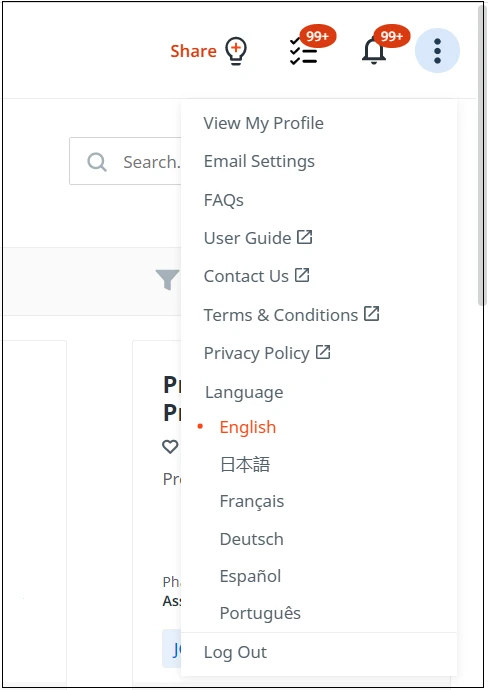
Task: Click external link icon beside User Guide
Action: pyautogui.click(x=305, y=237)
